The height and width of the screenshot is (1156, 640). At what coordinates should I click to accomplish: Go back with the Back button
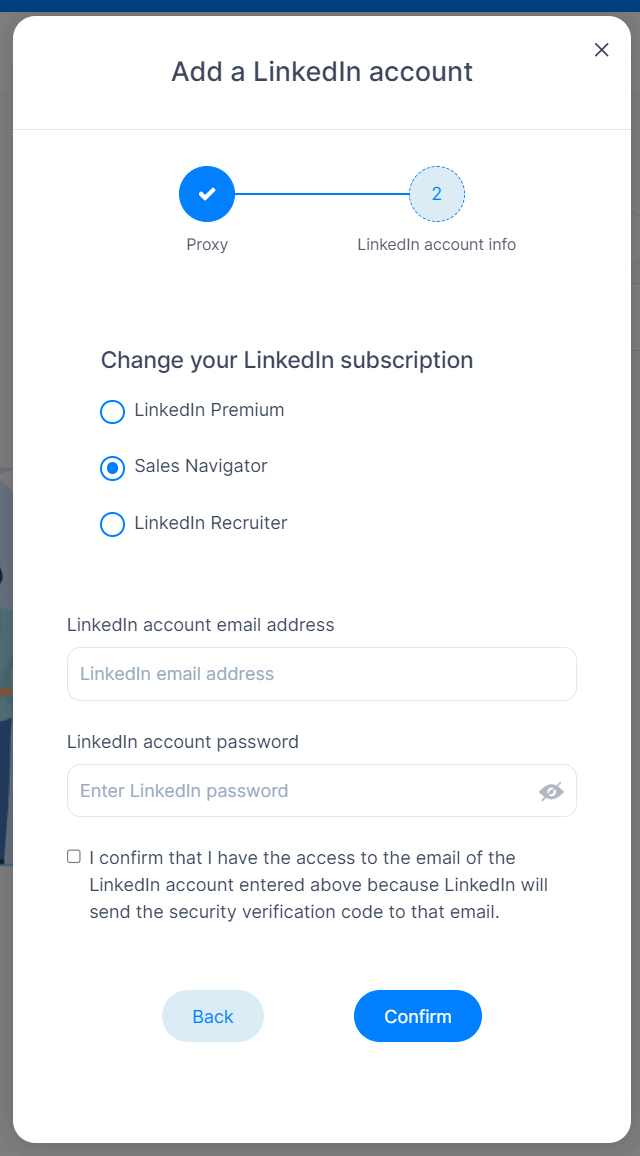tap(213, 1016)
